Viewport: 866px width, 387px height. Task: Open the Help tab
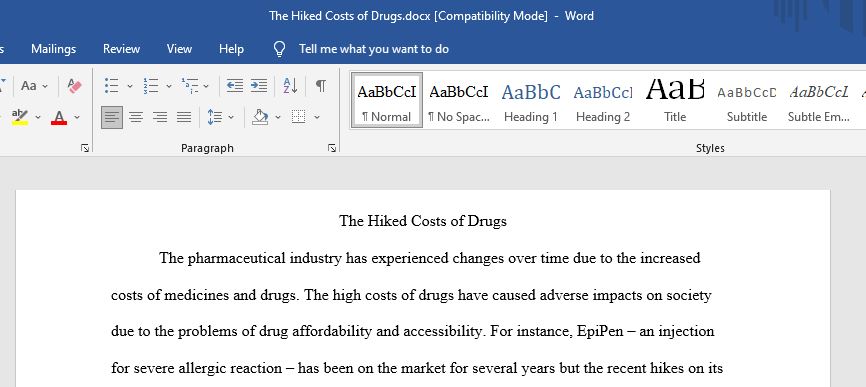click(231, 49)
